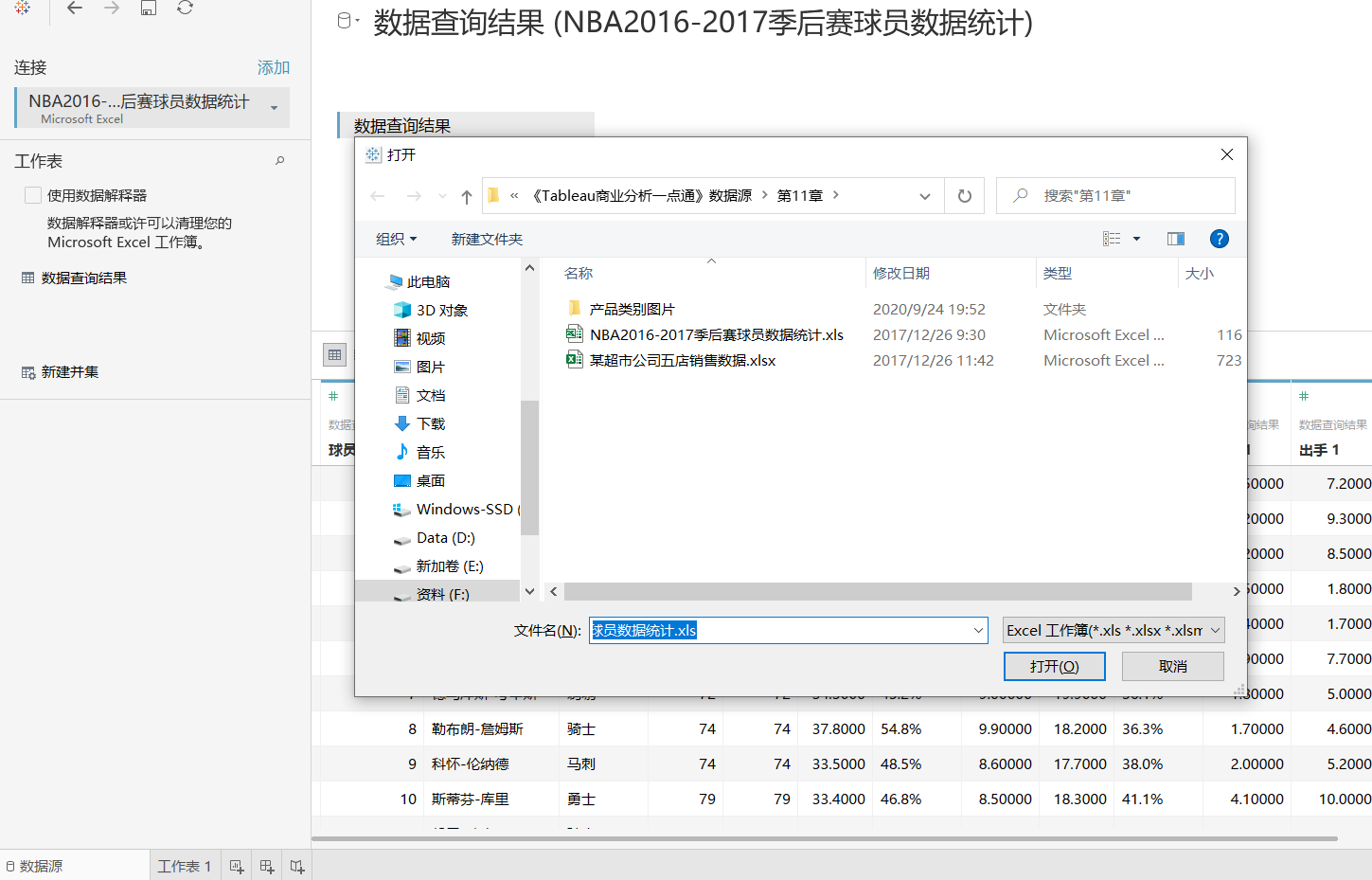Click 添加 connection link
The height and width of the screenshot is (880, 1372).
tap(274, 67)
